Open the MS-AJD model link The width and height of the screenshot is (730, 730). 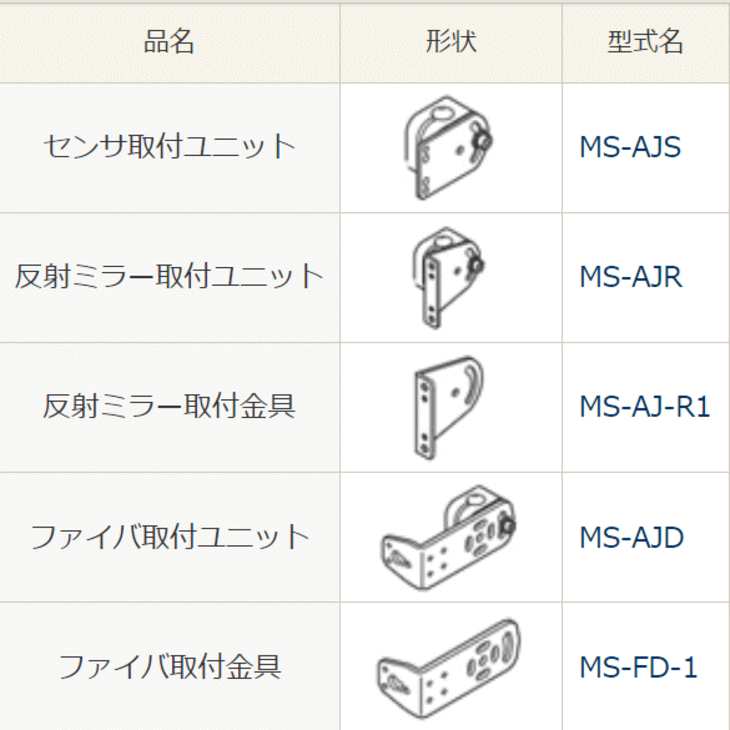[631, 537]
